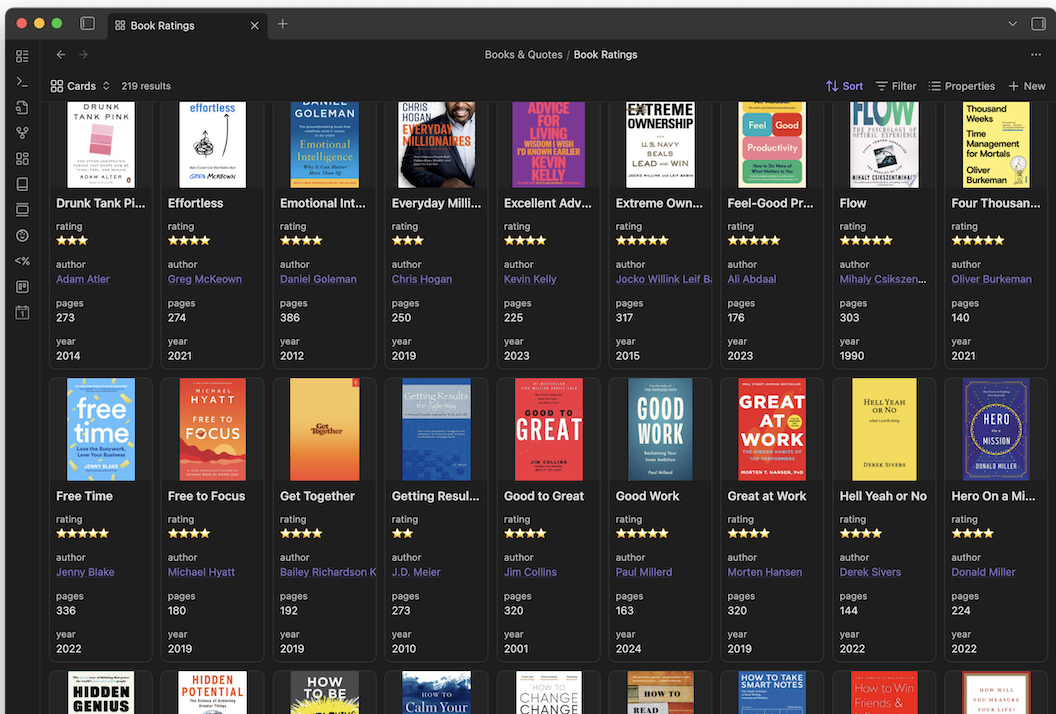Open author link Adam Alter
The width and height of the screenshot is (1056, 714).
pyautogui.click(x=83, y=279)
